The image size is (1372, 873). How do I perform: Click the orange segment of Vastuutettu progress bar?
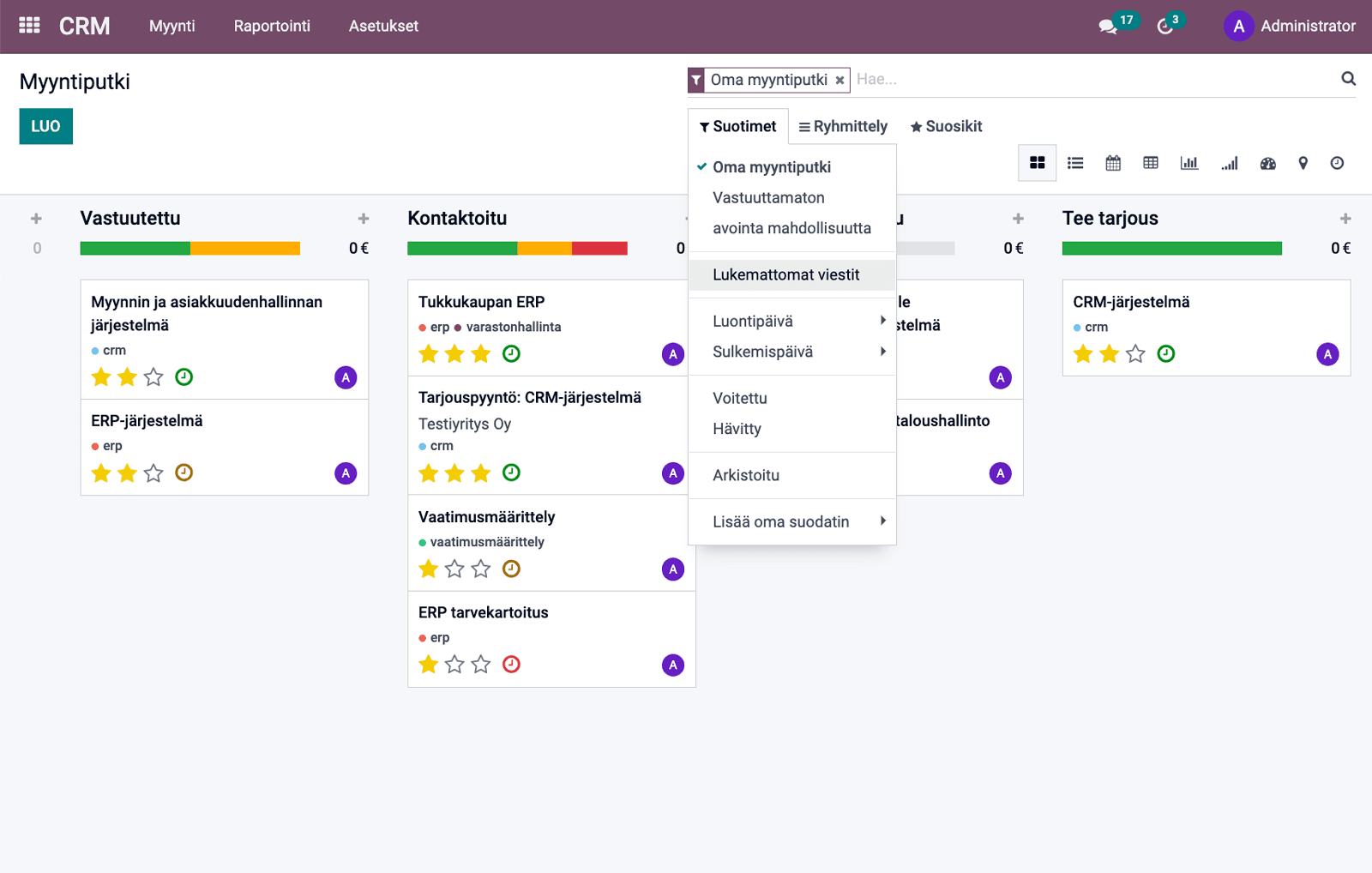(x=245, y=249)
